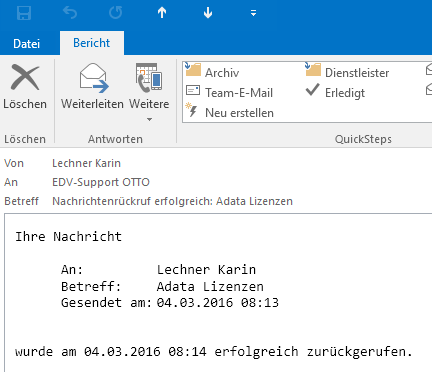Run the Dienstleister quick step
Viewport: 432px width, 372px height.
[x=347, y=72]
